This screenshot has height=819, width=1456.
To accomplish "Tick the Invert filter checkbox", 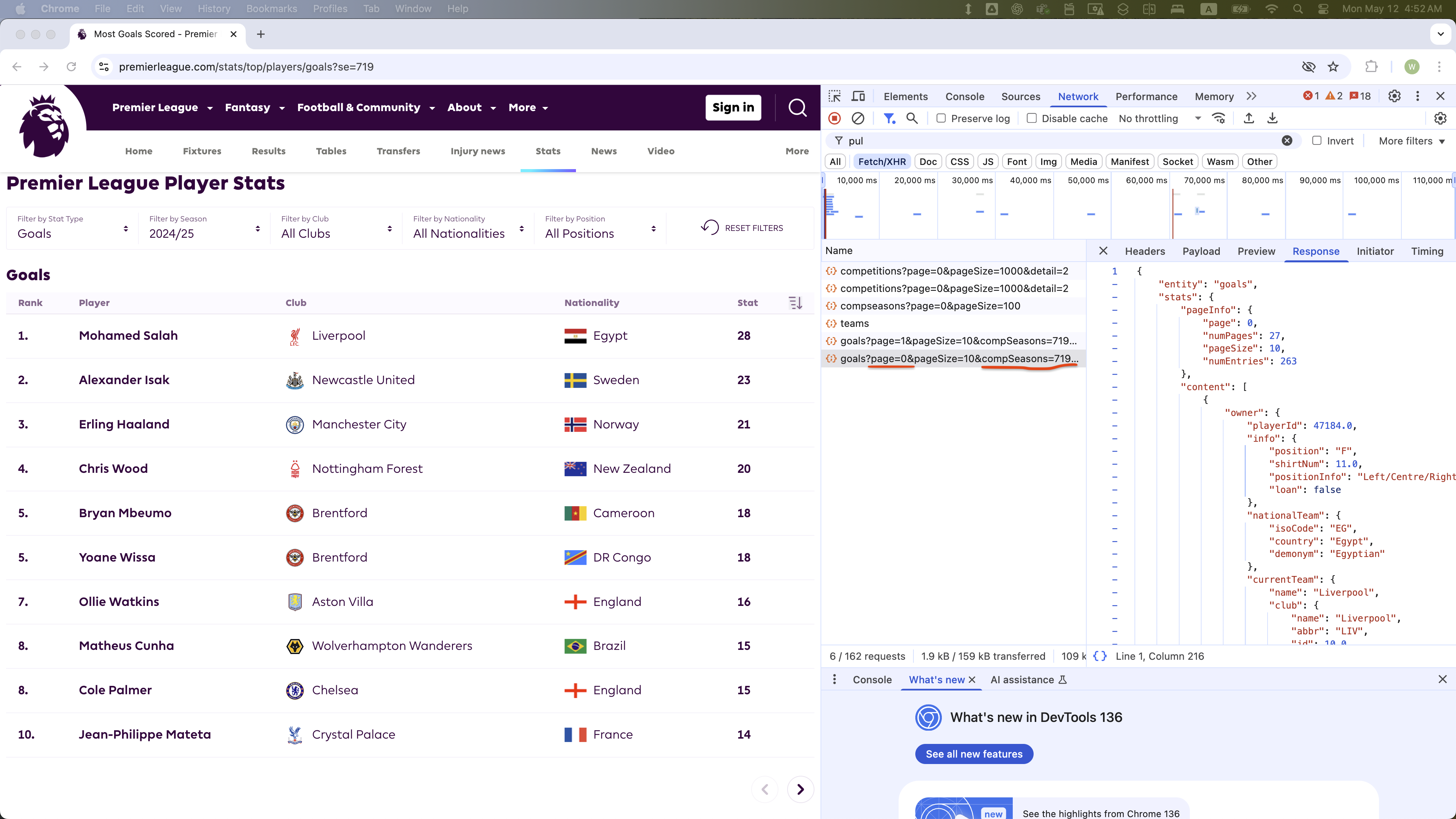I will [1316, 141].
